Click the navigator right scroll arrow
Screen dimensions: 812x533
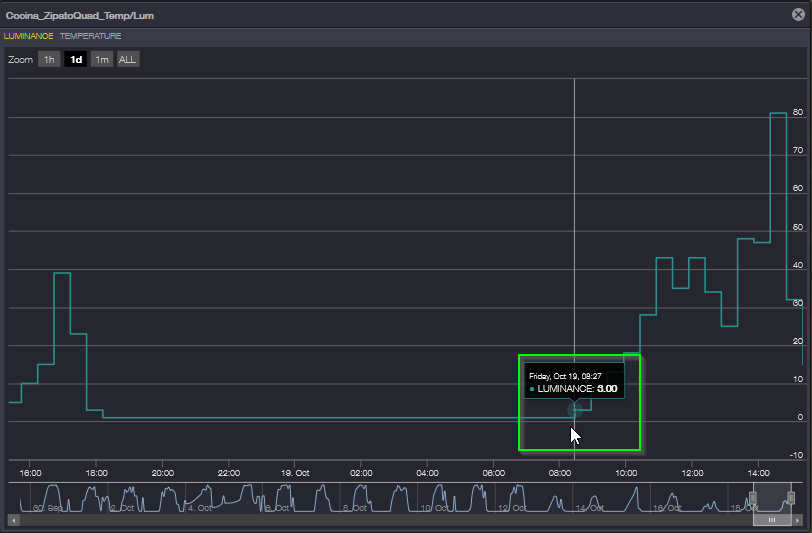pos(797,520)
